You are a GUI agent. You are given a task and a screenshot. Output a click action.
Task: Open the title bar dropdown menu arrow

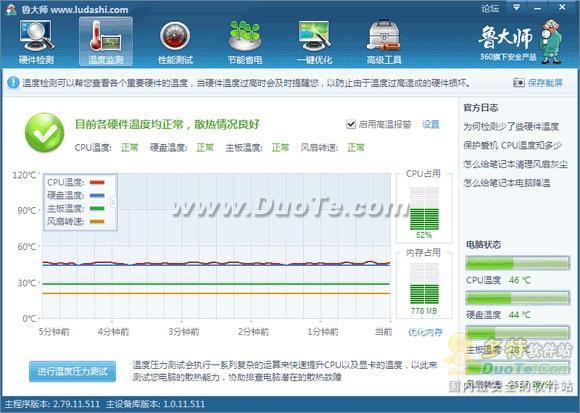click(x=517, y=7)
